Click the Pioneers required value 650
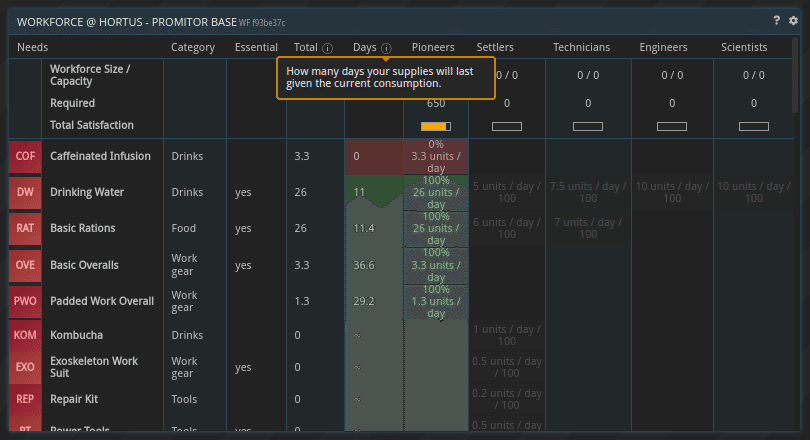810x440 pixels. point(436,103)
